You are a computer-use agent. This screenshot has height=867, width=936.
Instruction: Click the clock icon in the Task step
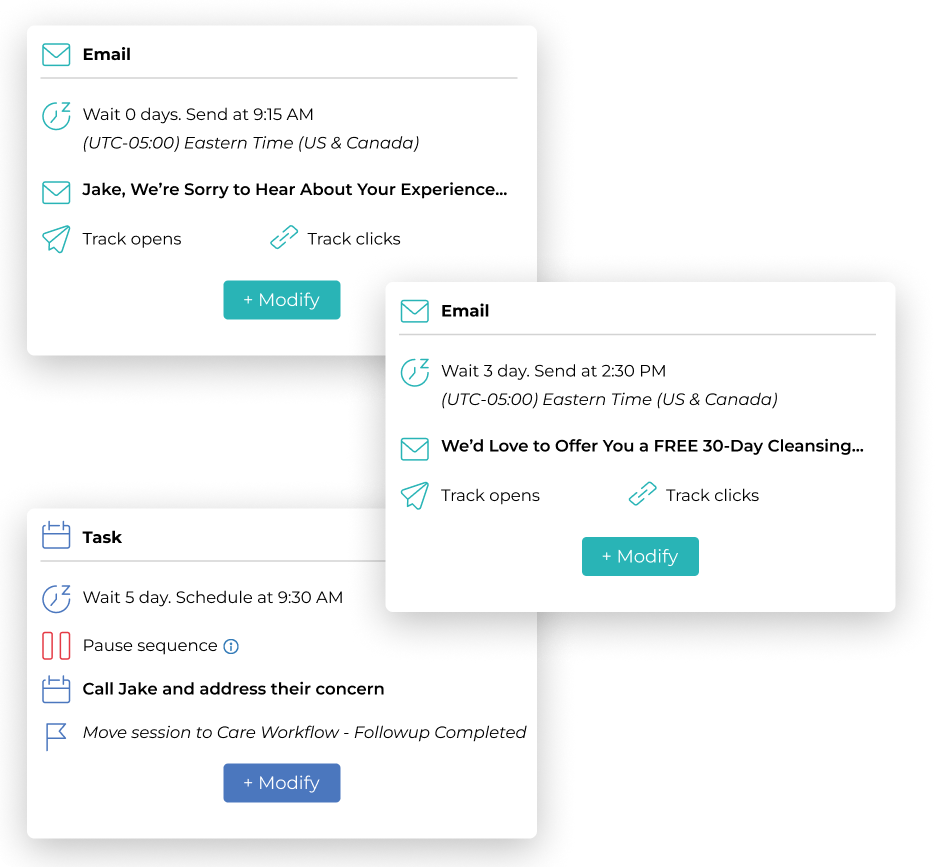click(56, 597)
